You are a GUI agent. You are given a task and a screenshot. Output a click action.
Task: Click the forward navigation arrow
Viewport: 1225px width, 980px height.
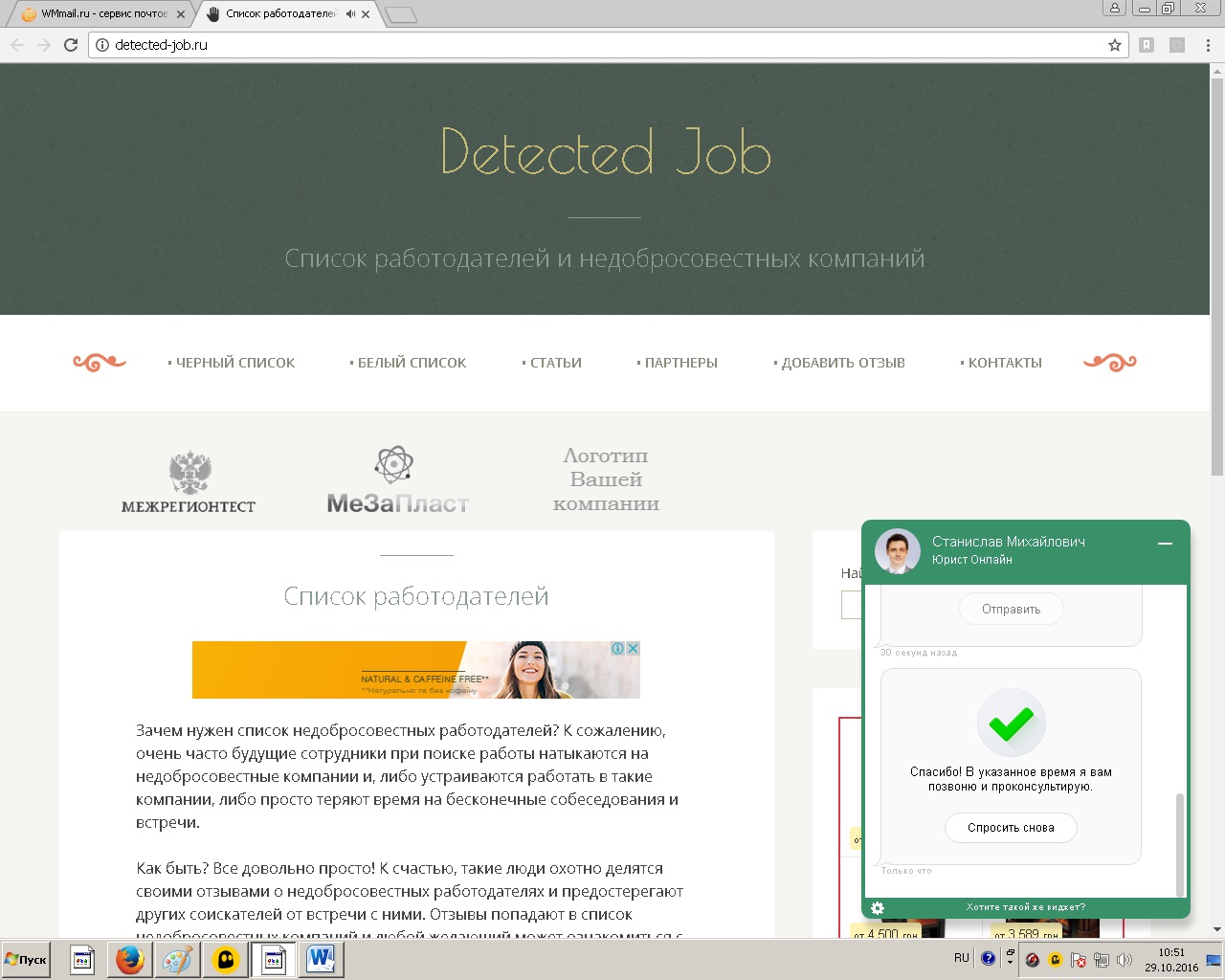43,45
